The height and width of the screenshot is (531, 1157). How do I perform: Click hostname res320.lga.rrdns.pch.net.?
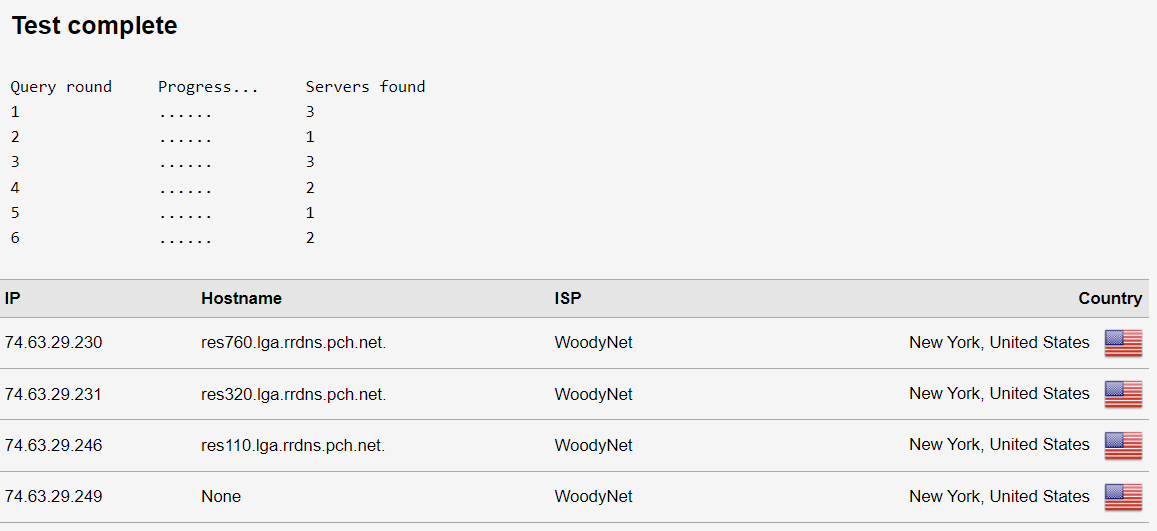(294, 395)
